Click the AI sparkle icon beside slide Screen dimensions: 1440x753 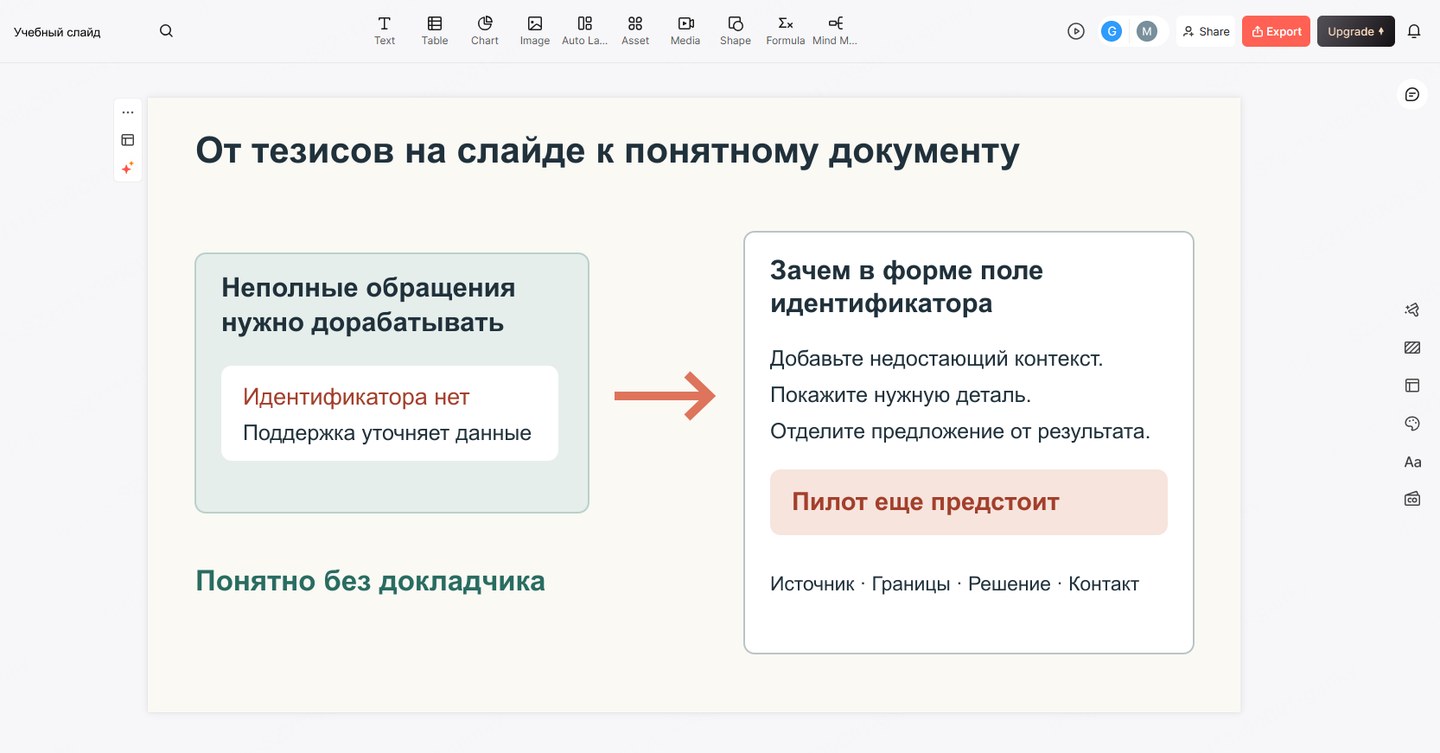[128, 168]
